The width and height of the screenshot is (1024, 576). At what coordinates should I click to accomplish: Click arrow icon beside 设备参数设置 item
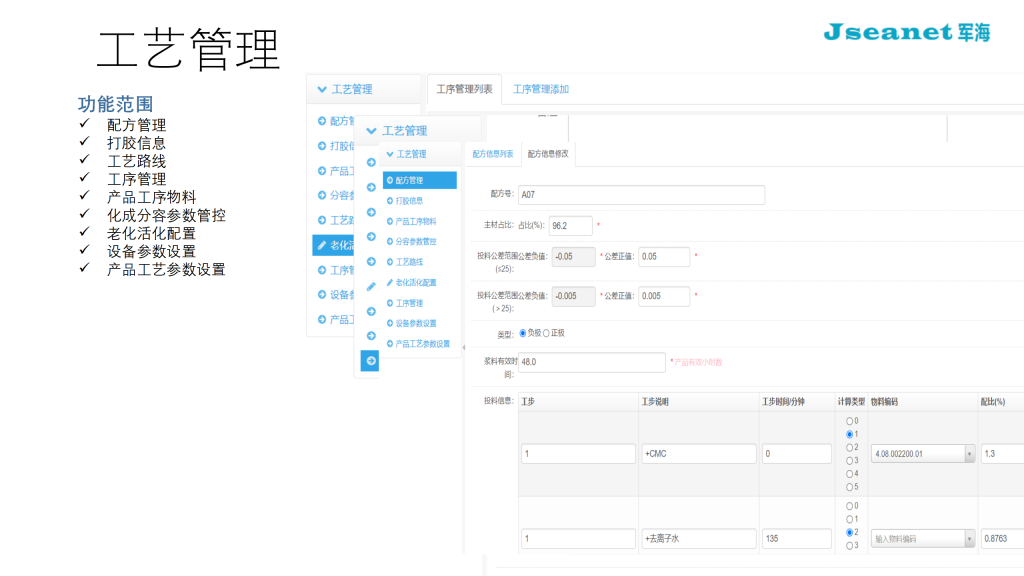[389, 323]
